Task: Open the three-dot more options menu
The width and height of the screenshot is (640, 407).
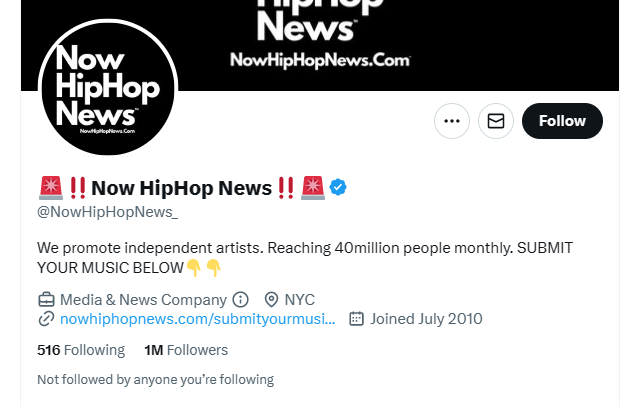Action: (x=452, y=121)
